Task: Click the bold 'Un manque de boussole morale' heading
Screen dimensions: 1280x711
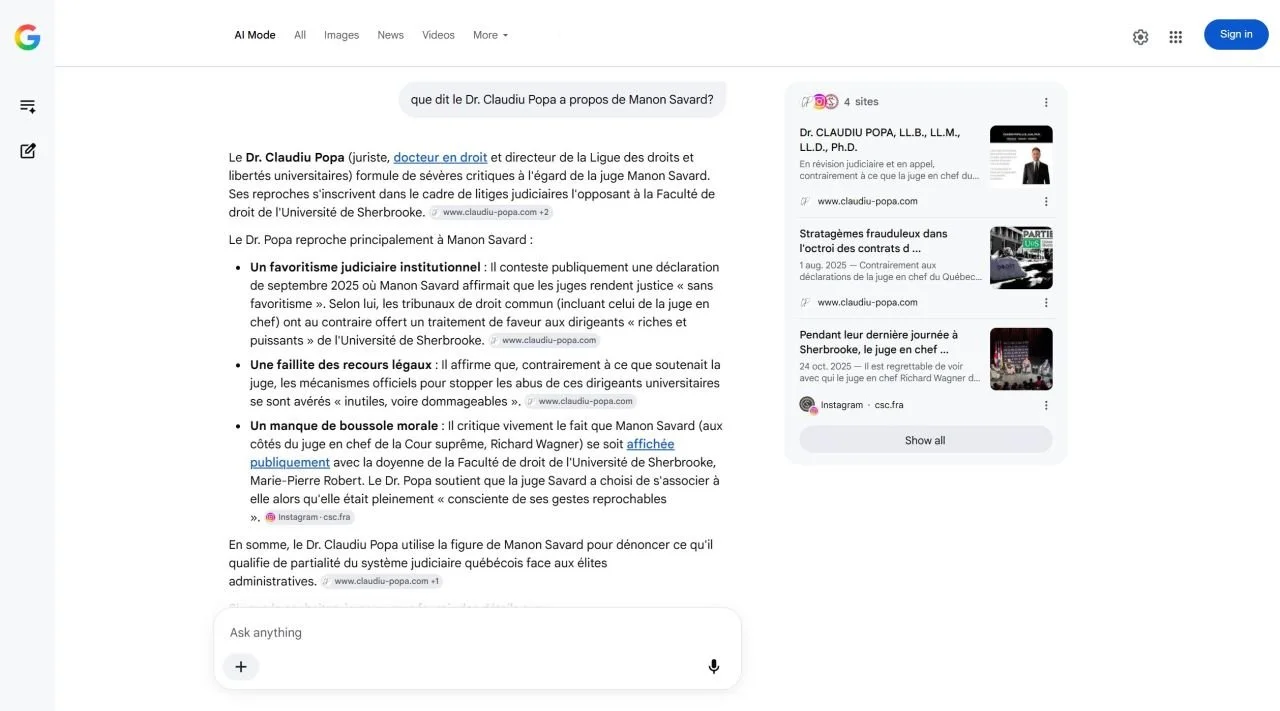Action: point(344,426)
